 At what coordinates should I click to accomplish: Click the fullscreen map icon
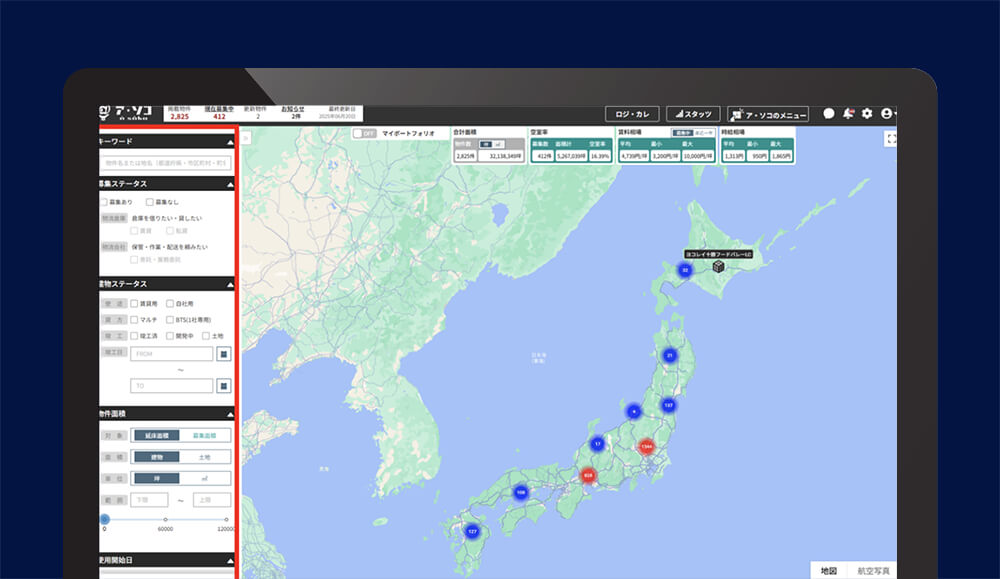pos(891,139)
